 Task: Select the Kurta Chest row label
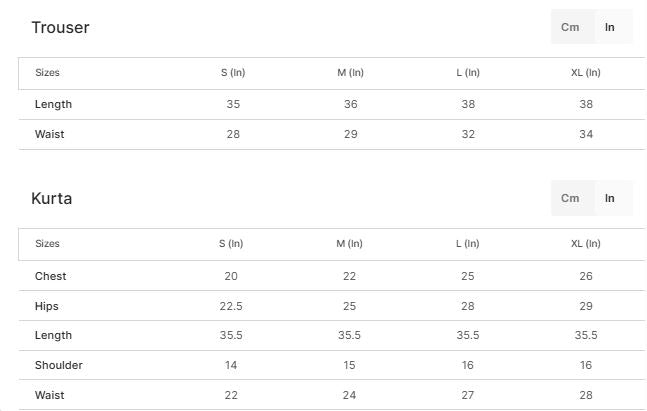pyautogui.click(x=51, y=276)
